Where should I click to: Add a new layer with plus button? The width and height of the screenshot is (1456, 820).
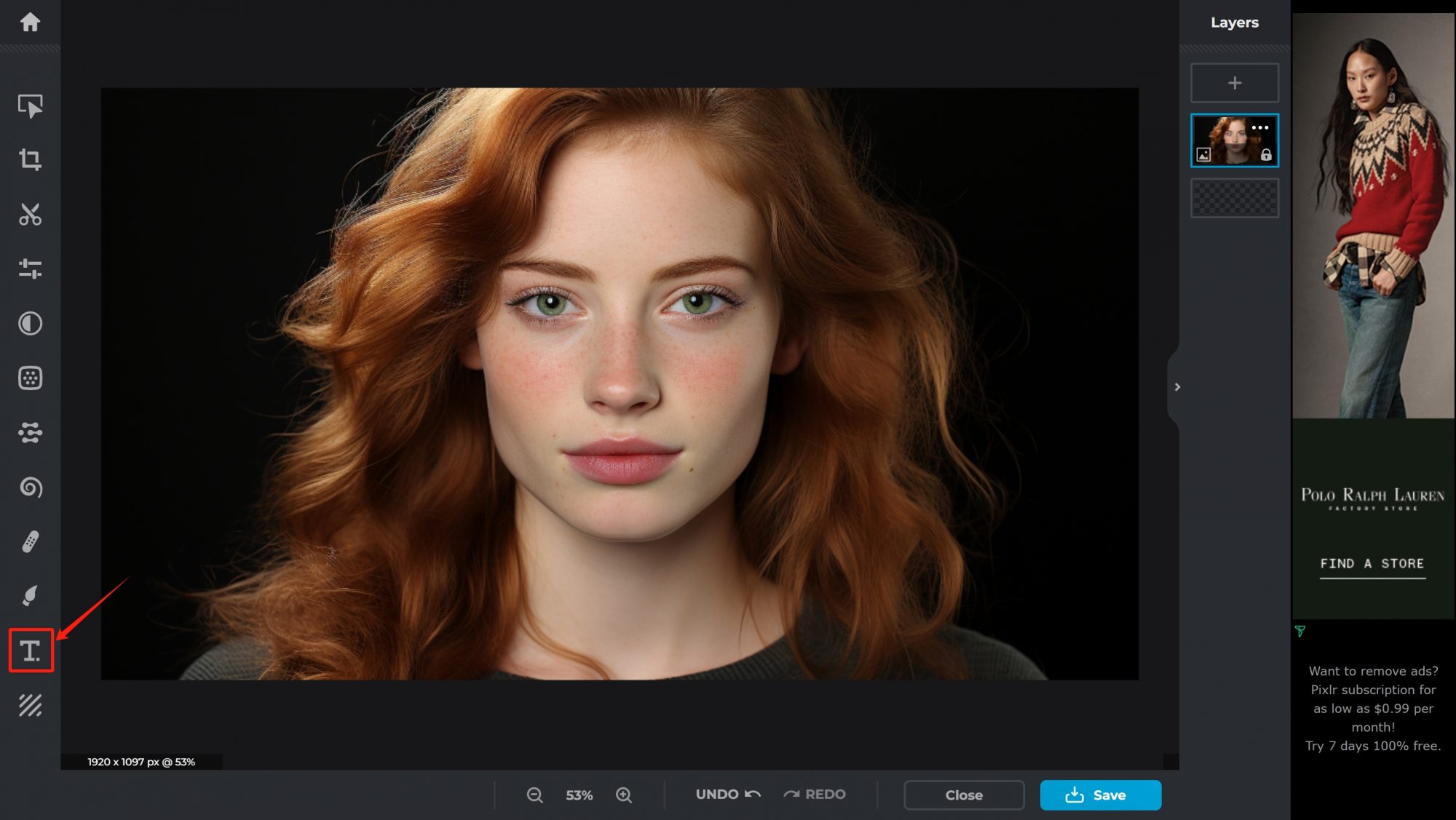1234,83
